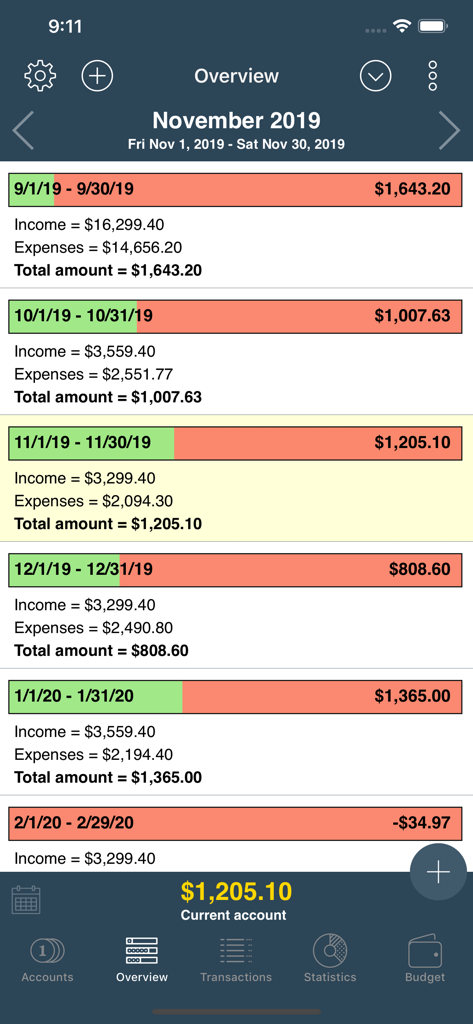The height and width of the screenshot is (1024, 473).
Task: Open the circled down-chevron dropdown
Action: (x=376, y=76)
